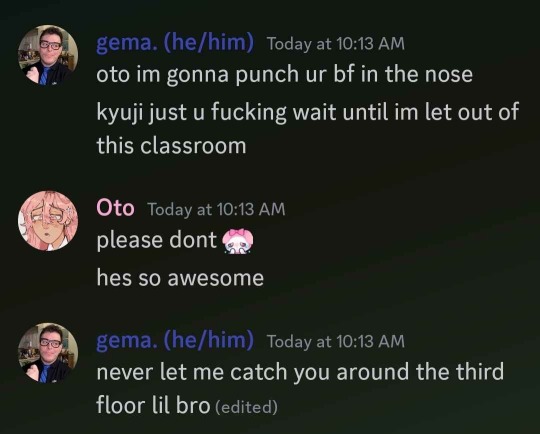
Task: Select the bottom gema. (he/him) username
Action: point(175,340)
